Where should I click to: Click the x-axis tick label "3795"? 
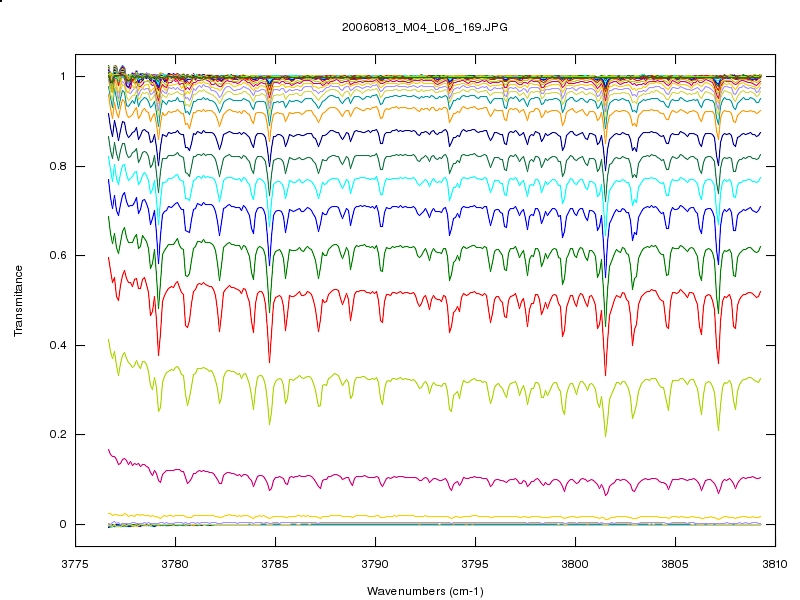click(x=475, y=564)
